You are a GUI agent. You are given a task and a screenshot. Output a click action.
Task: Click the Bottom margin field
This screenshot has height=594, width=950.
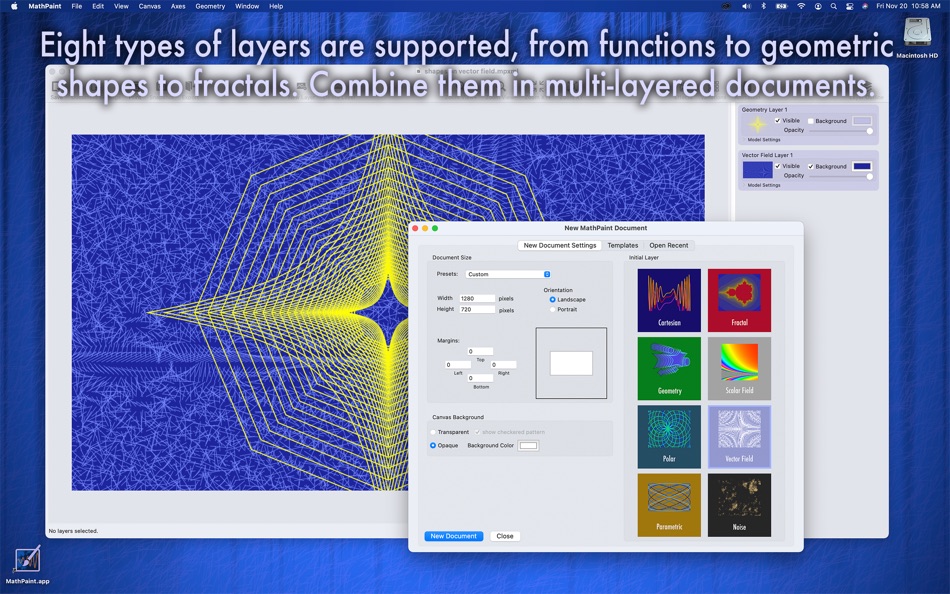tap(480, 378)
